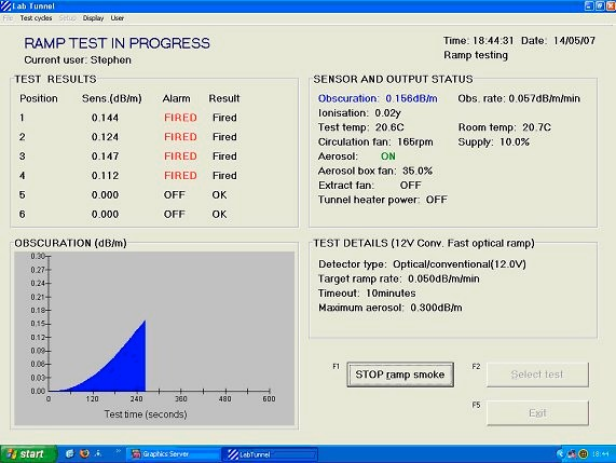Screen dimensions: 616x463
Task: Click the OFF alarm for position 6
Action: pyautogui.click(x=174, y=214)
